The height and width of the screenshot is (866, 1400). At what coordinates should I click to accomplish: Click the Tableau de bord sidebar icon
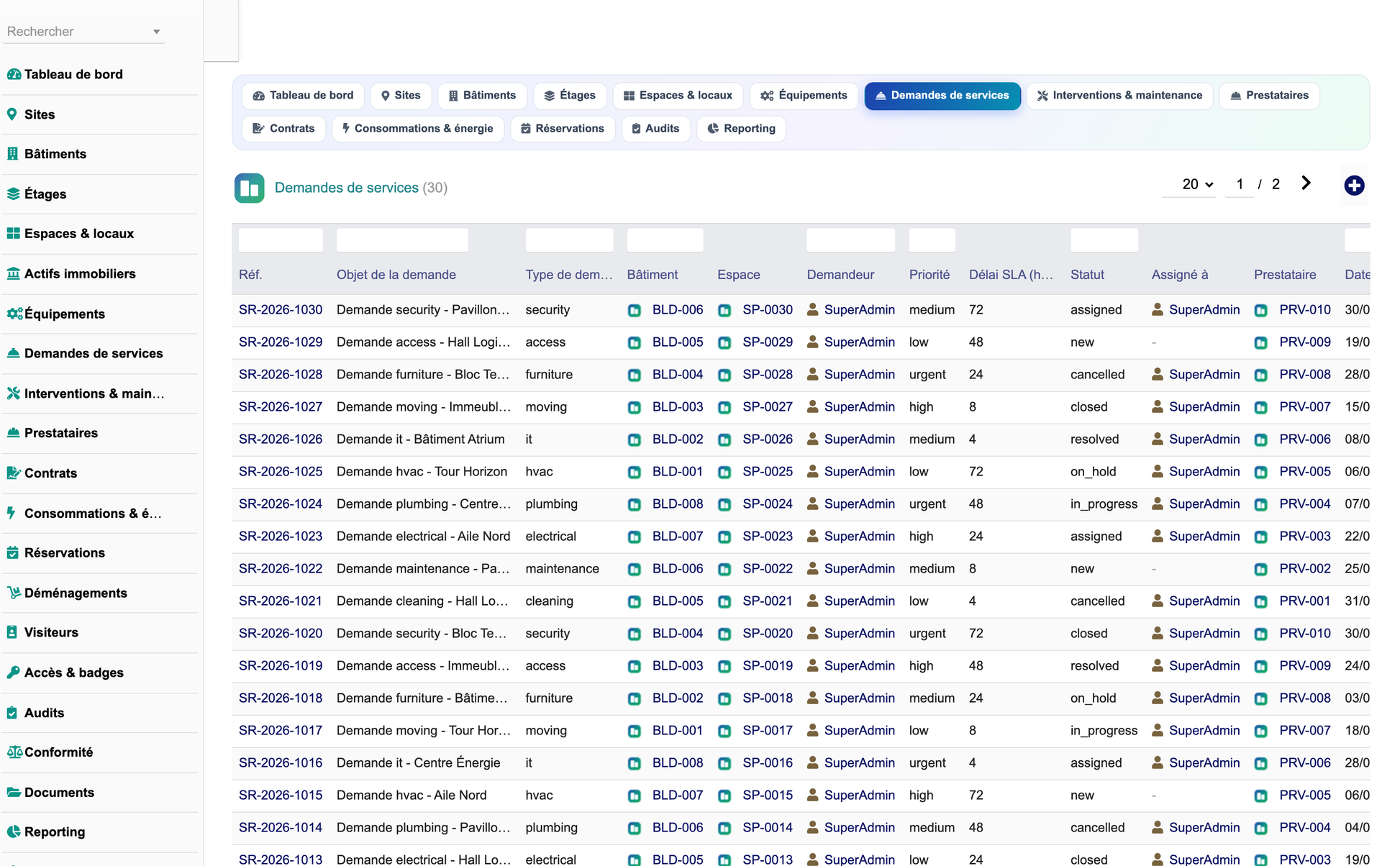tap(14, 74)
